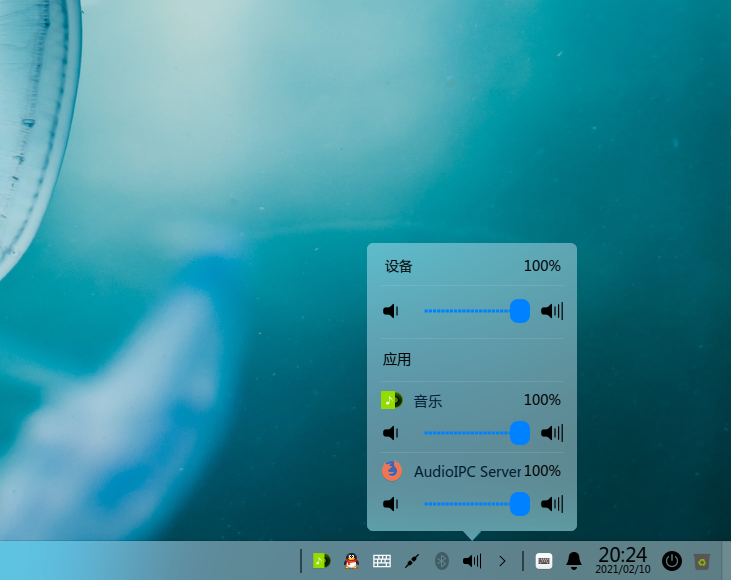
Task: Open the onscreen keyboard icon in the dock
Action: click(544, 561)
